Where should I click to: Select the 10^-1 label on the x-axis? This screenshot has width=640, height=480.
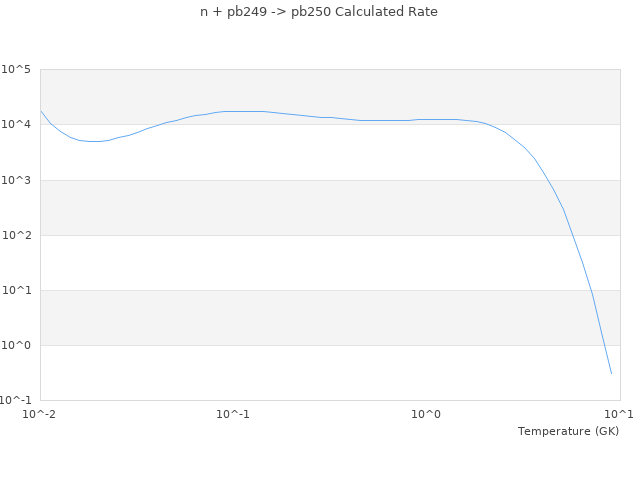click(x=233, y=414)
